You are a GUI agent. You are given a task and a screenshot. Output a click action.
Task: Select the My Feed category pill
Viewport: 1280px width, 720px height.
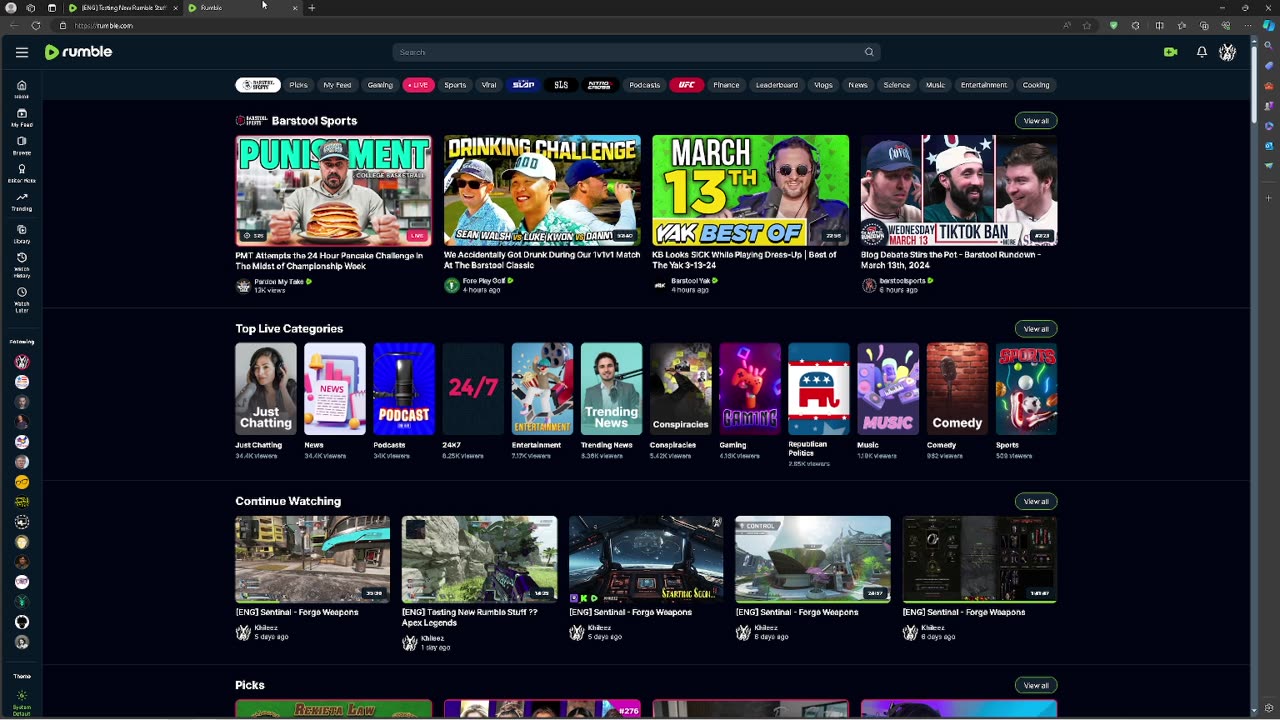[337, 85]
